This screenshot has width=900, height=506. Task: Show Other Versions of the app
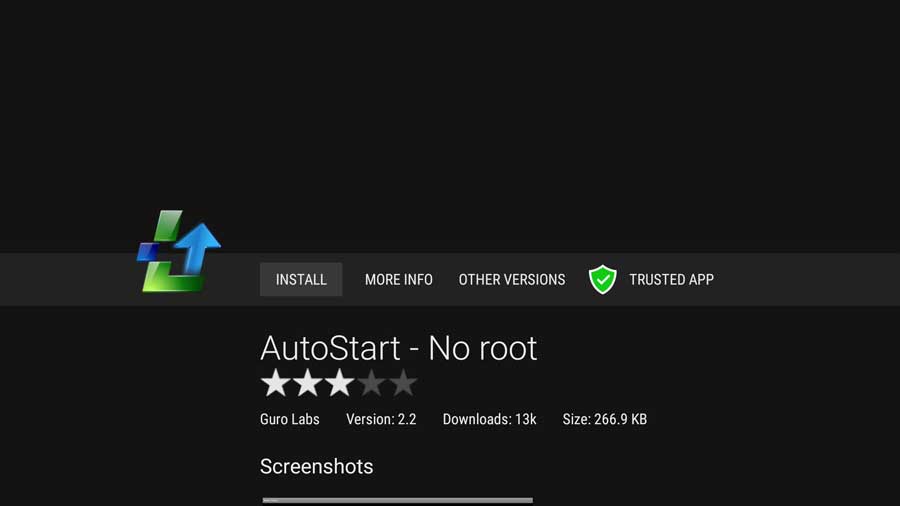pos(511,279)
